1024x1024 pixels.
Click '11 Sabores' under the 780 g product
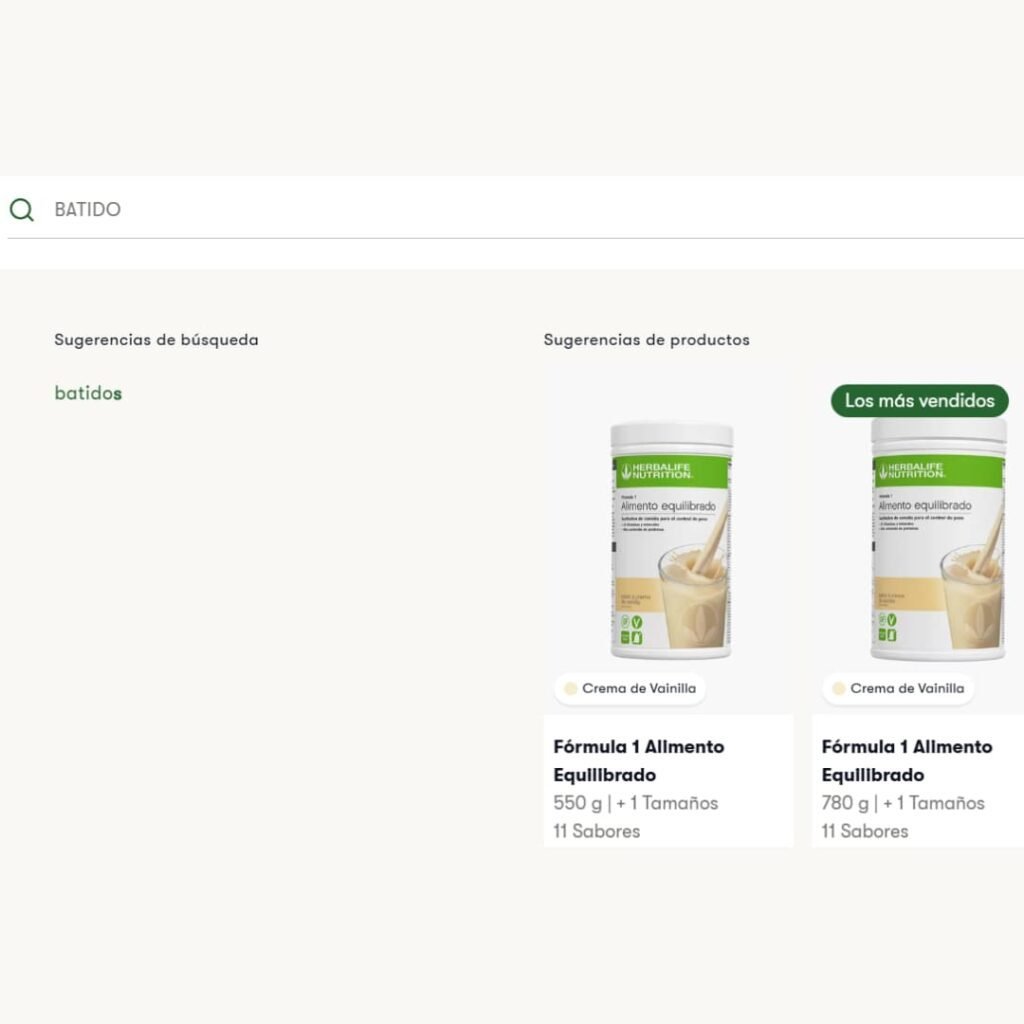click(865, 831)
